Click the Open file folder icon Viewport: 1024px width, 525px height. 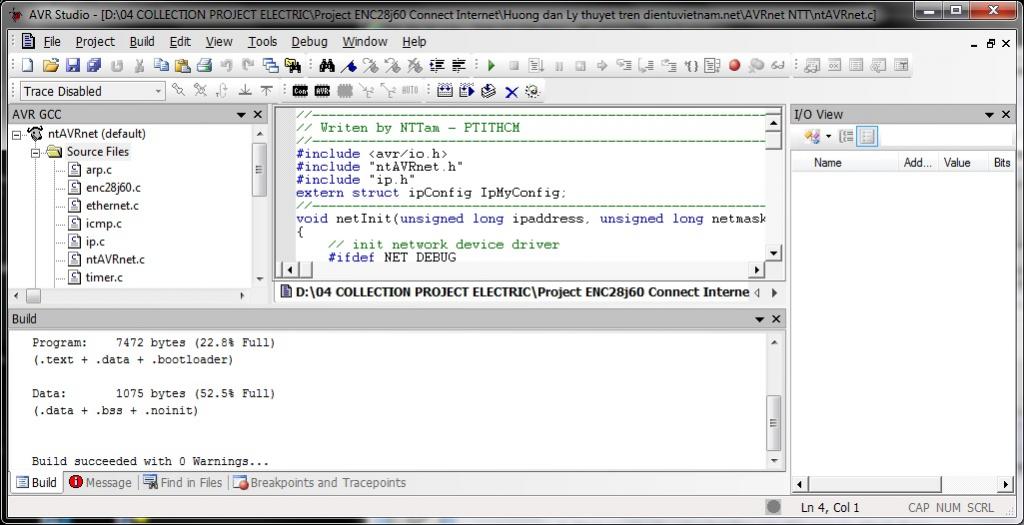pyautogui.click(x=50, y=66)
